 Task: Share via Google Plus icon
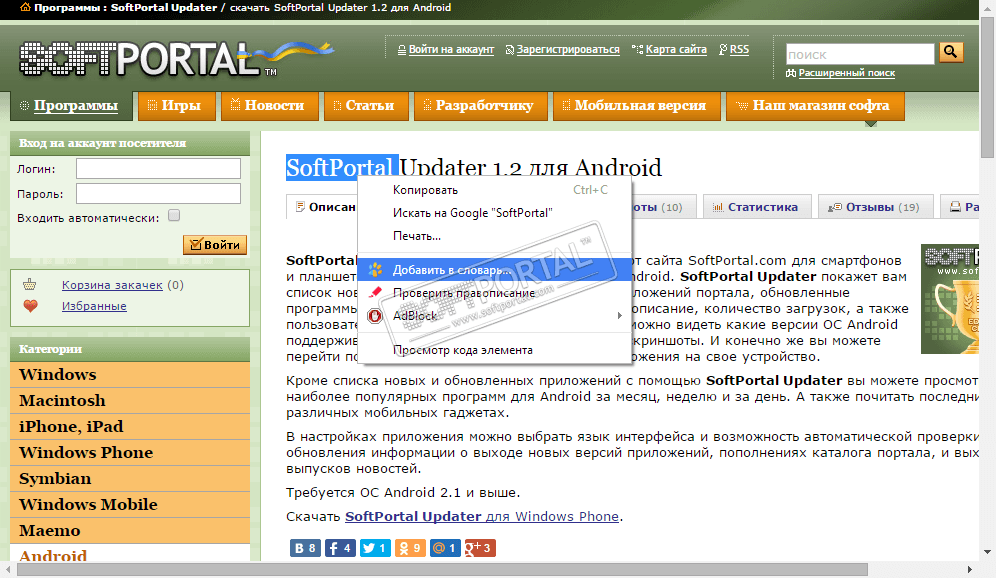[x=480, y=548]
